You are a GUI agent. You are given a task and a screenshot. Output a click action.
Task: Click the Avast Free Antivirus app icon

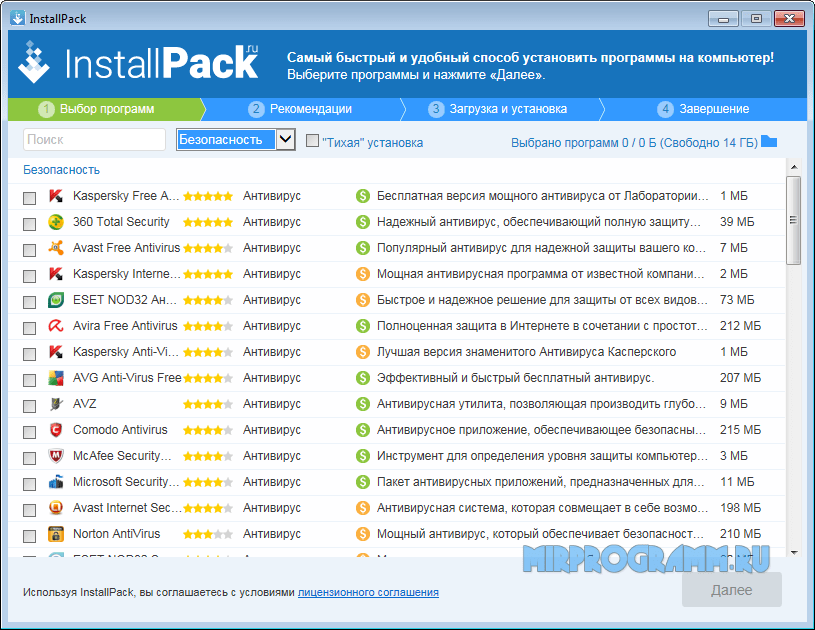(x=56, y=248)
